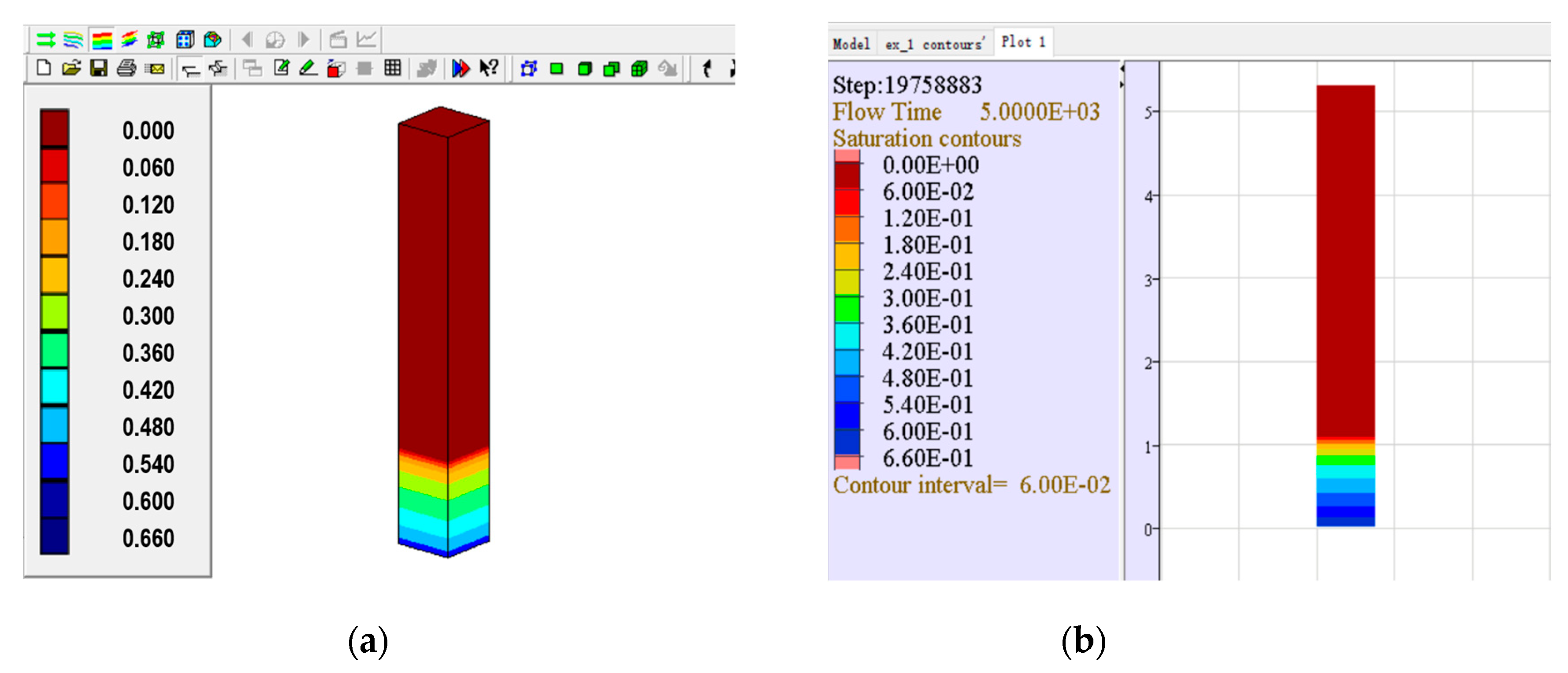Click the blue-red fast forward run icon
The image size is (1568, 673).
461,68
